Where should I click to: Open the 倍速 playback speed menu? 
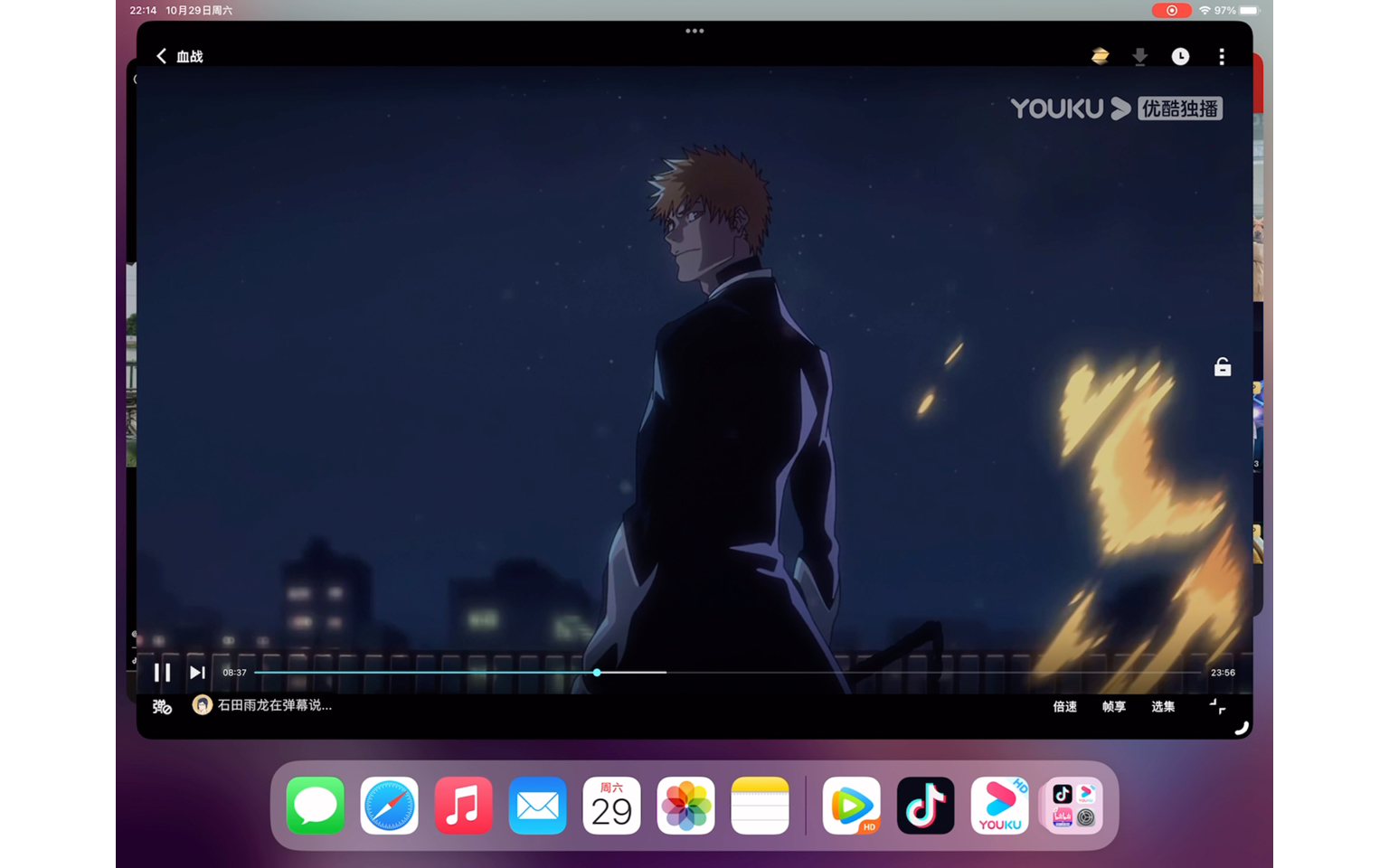click(1064, 706)
